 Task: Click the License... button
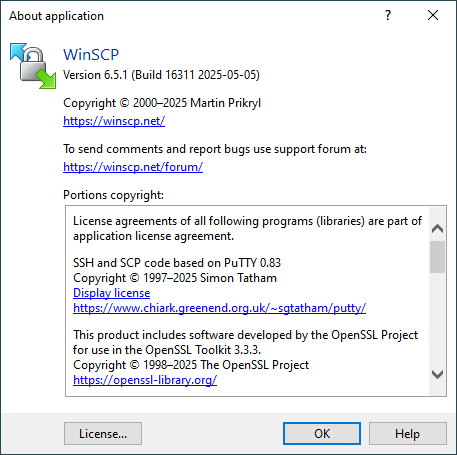(x=103, y=434)
